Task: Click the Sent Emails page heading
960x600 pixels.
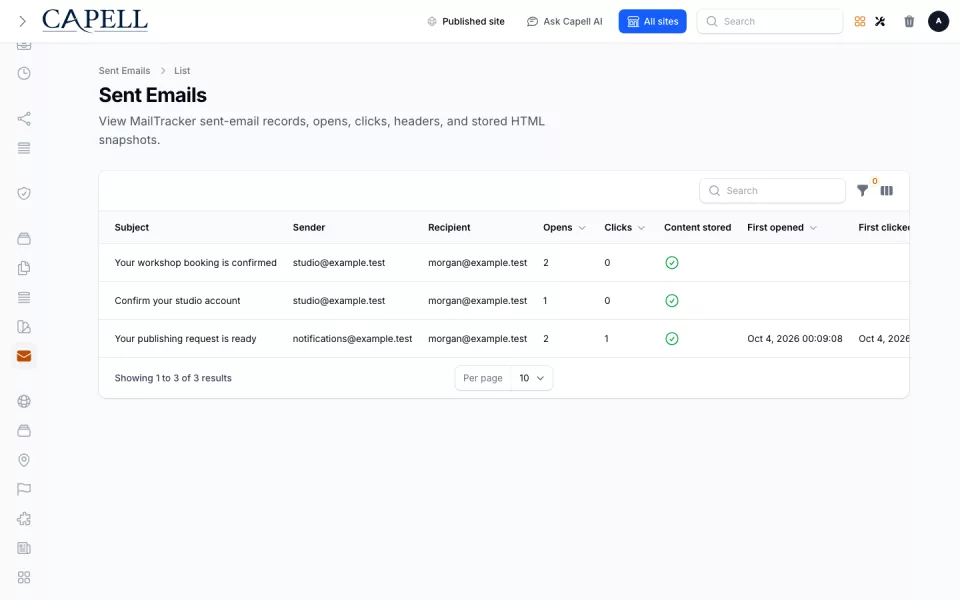Action: click(x=152, y=96)
